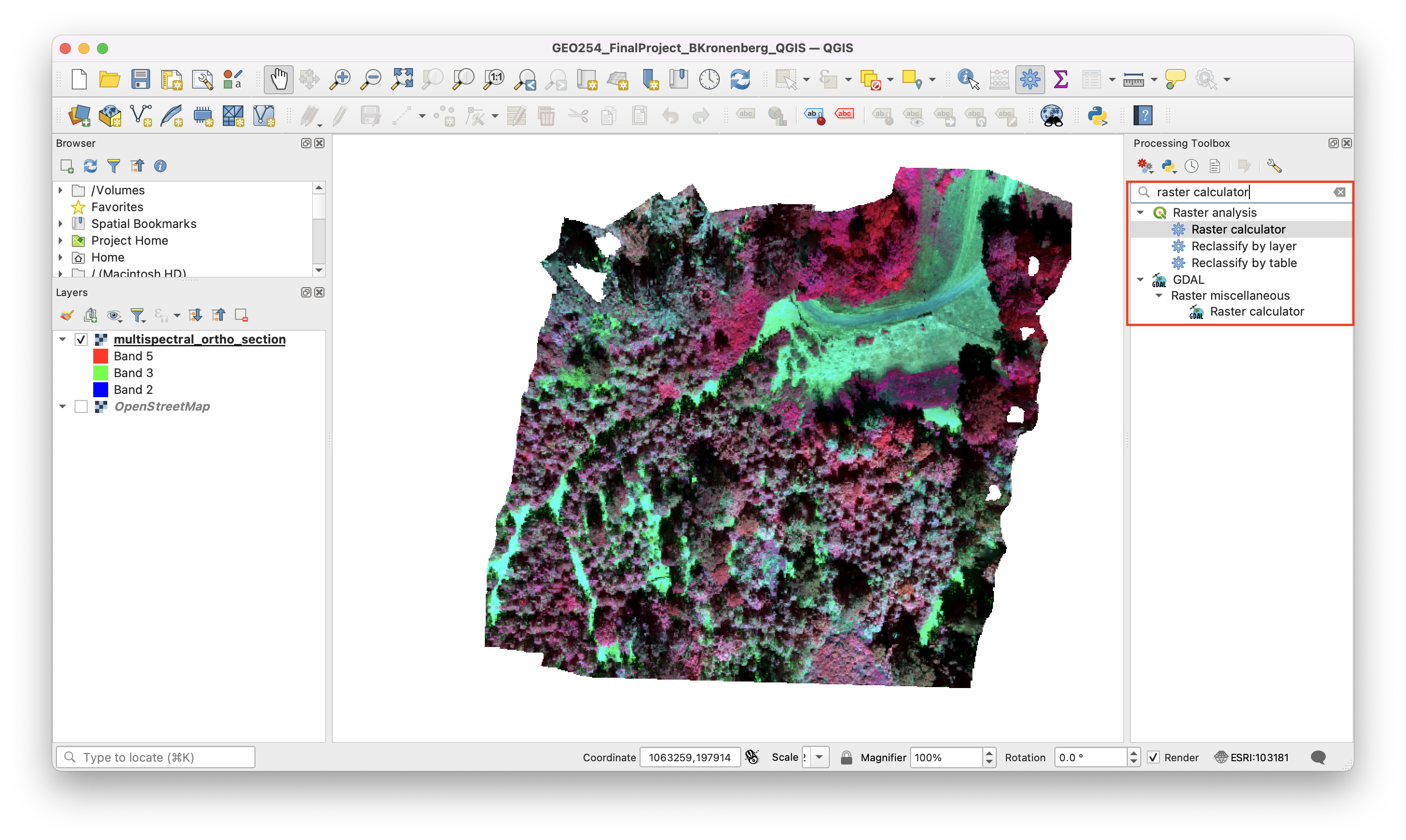Enable the OpenStreetMap layer checkbox

[x=81, y=406]
